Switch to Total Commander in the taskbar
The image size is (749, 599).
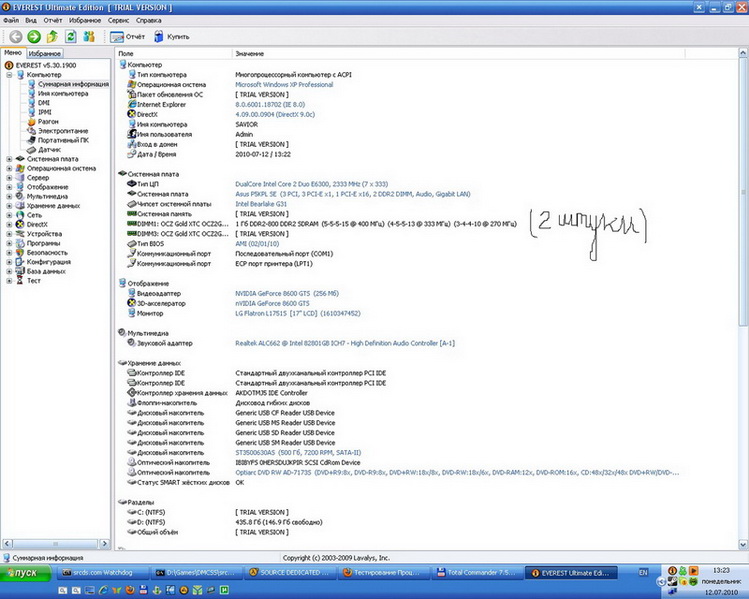click(480, 572)
